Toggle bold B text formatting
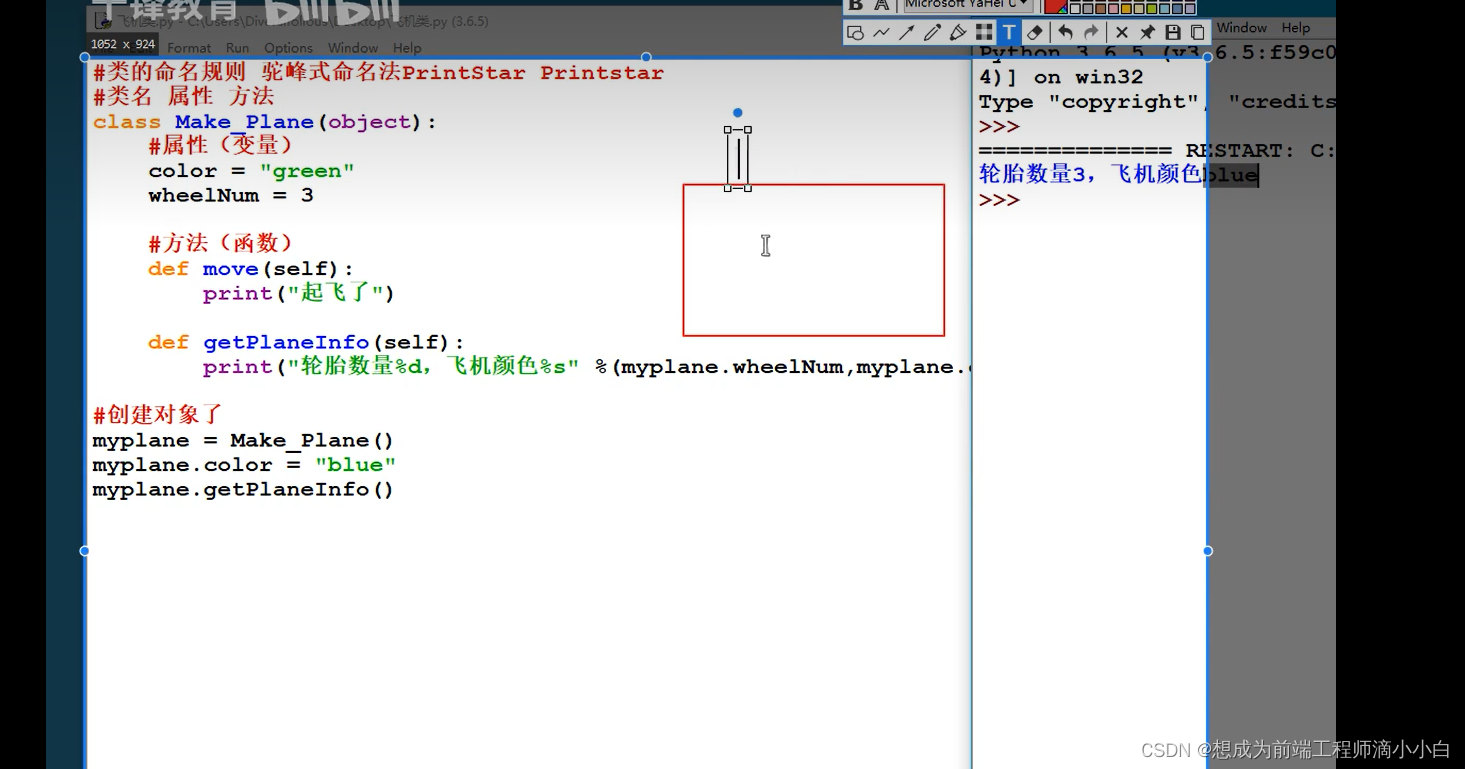Viewport: 1465px width, 769px height. [856, 5]
